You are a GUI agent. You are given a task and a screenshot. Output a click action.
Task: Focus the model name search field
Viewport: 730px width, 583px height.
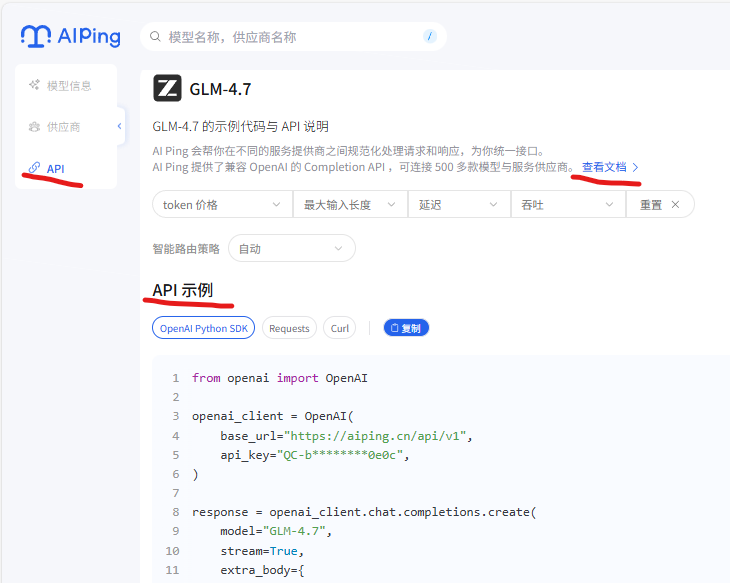tap(293, 36)
